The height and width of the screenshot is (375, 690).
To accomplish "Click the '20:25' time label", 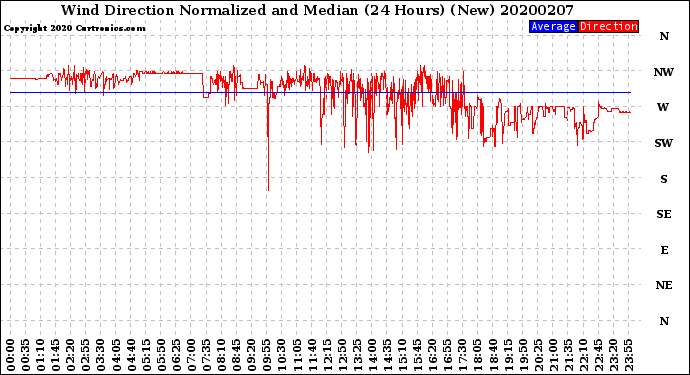I will [538, 355].
